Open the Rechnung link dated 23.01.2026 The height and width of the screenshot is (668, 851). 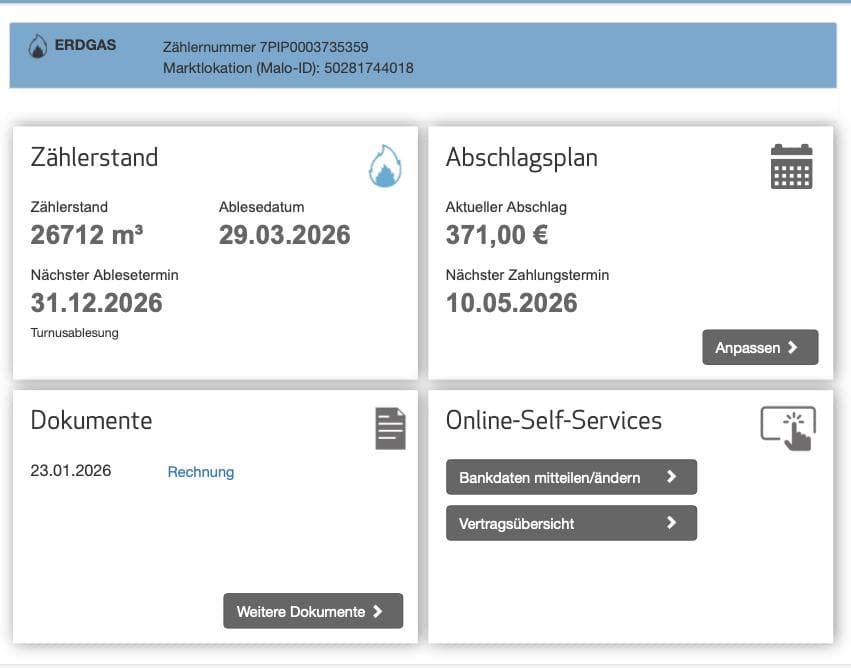(201, 472)
